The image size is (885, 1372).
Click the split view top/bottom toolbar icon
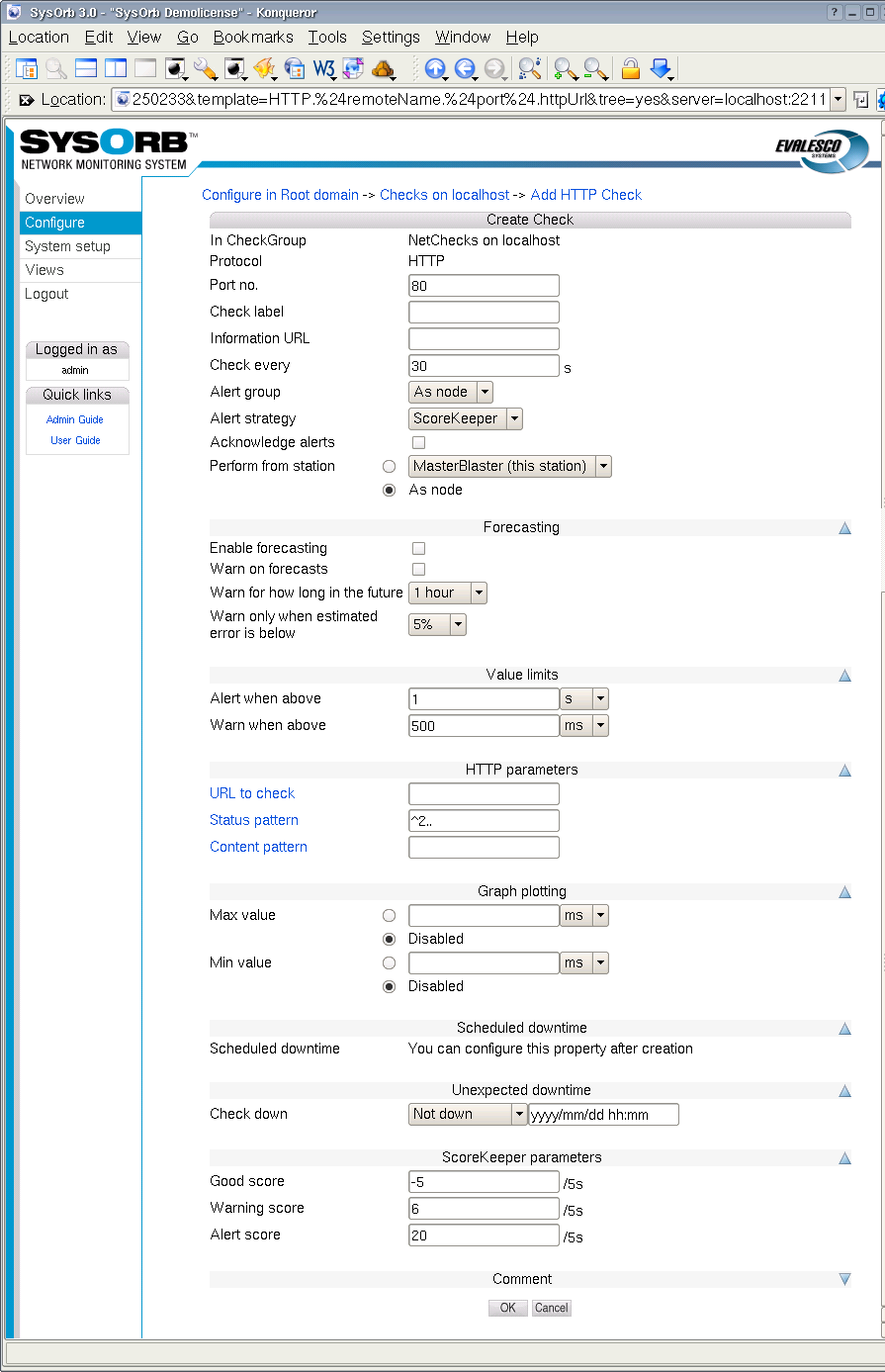pos(86,68)
